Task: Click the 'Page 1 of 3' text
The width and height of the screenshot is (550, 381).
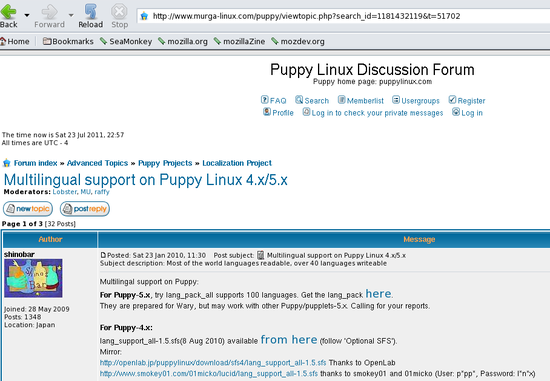Action: point(22,224)
